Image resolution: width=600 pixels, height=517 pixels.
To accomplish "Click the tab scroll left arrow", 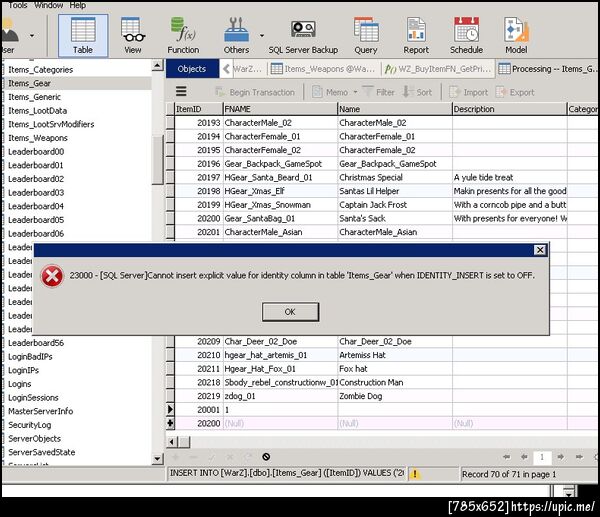I will (x=226, y=69).
